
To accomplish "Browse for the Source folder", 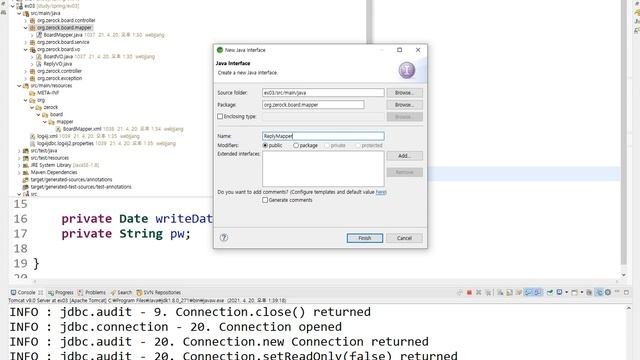I will click(404, 93).
